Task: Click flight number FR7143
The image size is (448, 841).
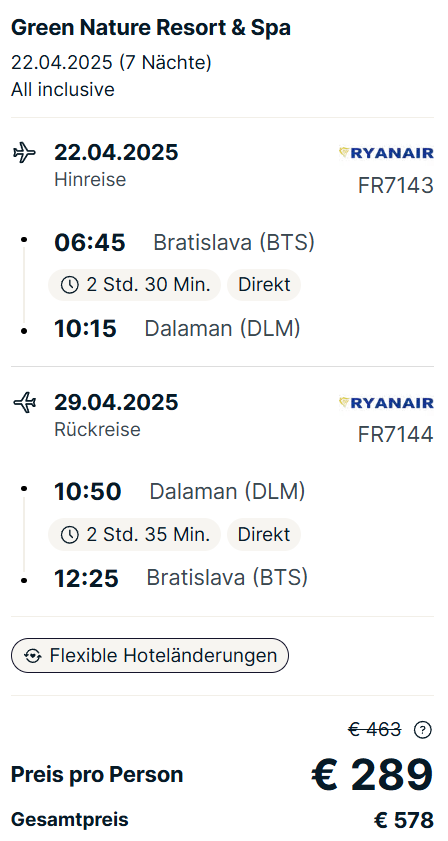Action: click(x=395, y=186)
